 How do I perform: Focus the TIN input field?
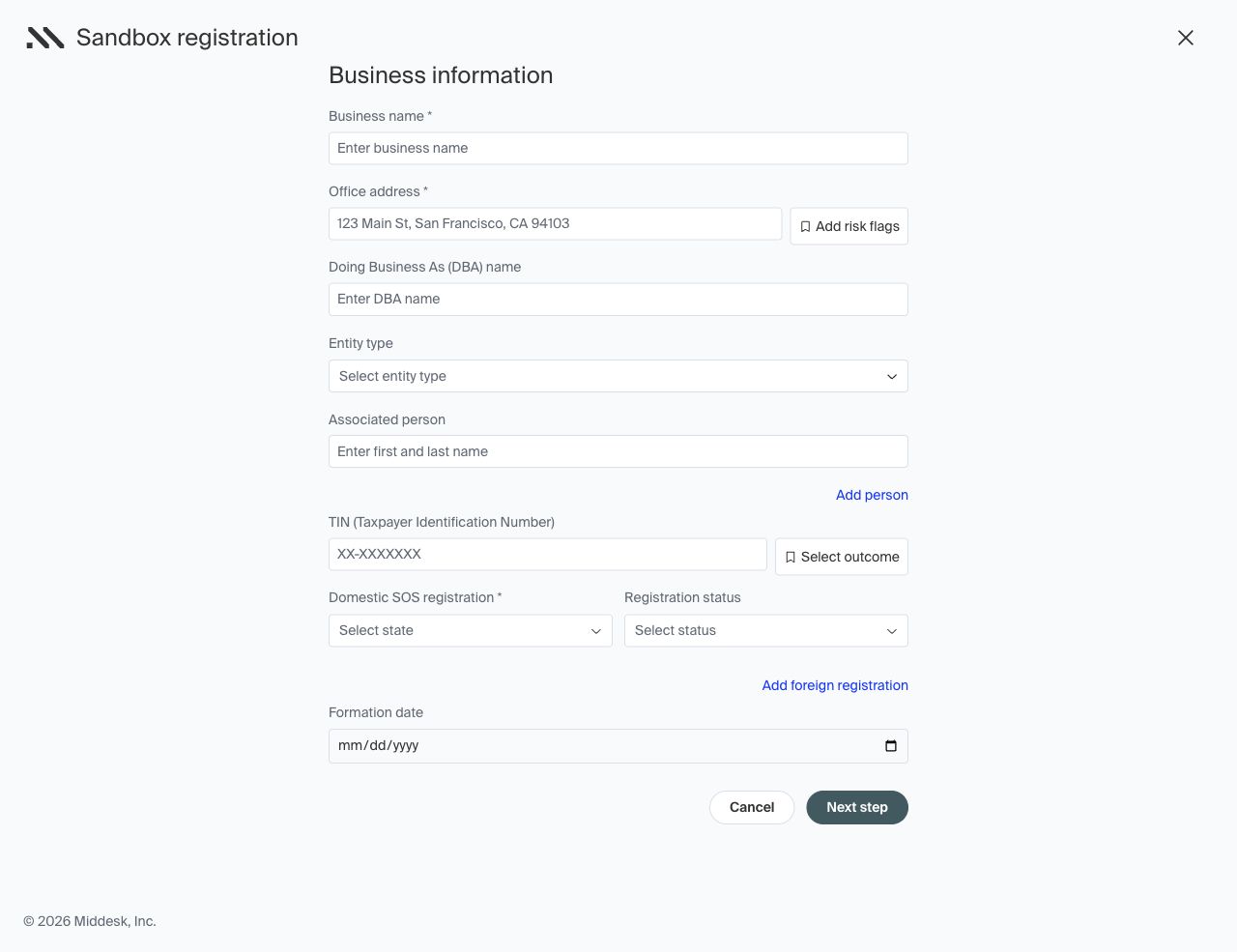click(x=548, y=554)
